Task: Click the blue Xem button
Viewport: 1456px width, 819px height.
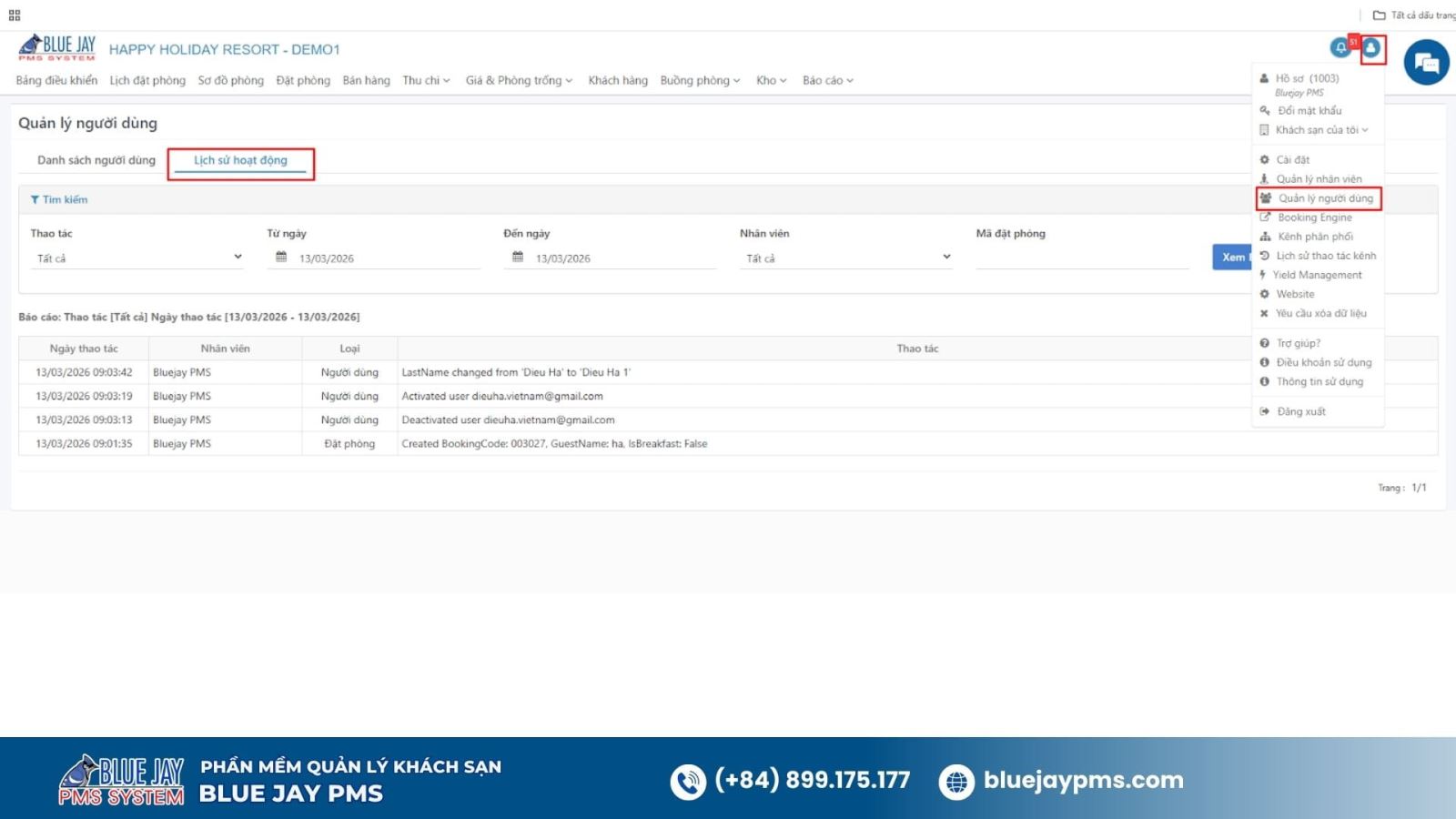Action: 1233,258
